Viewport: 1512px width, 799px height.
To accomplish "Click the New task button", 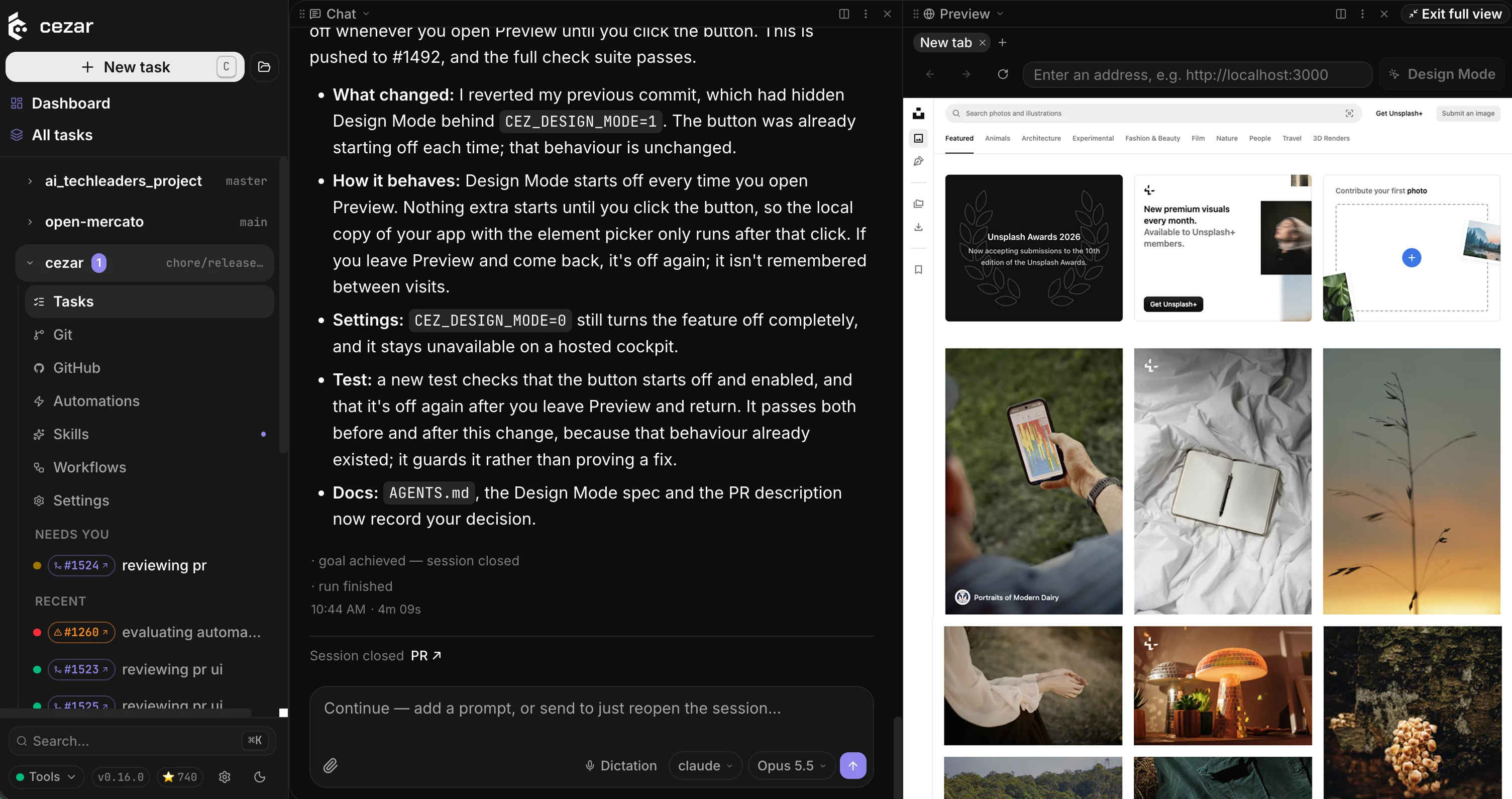I will pyautogui.click(x=125, y=67).
